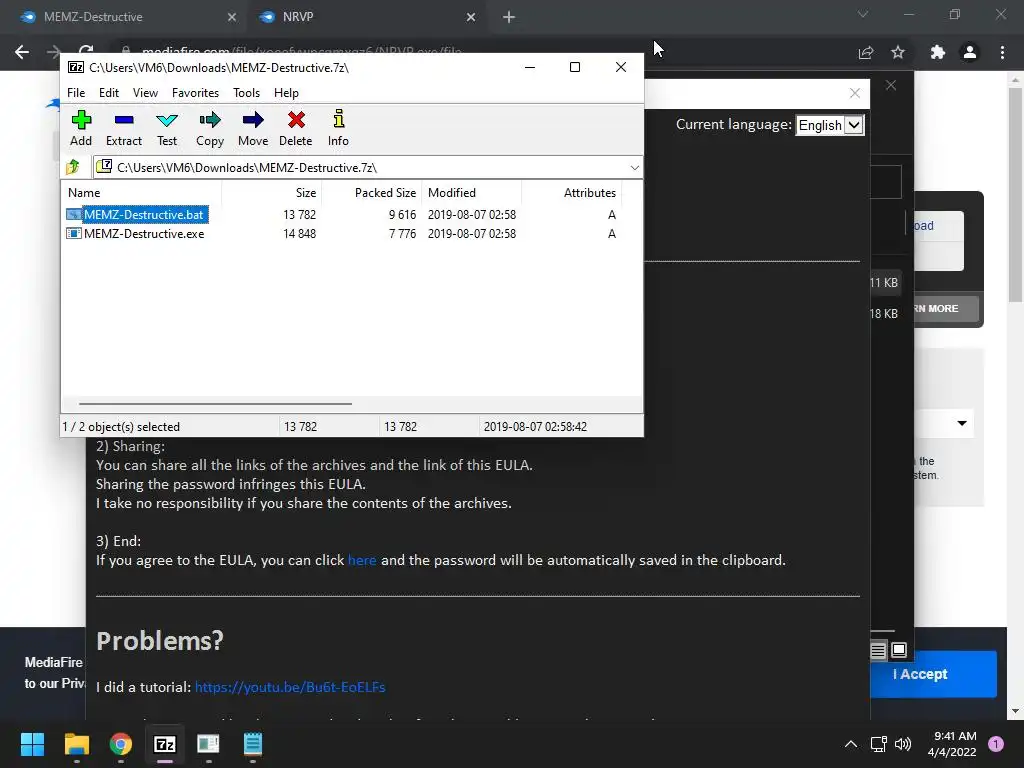This screenshot has width=1024, height=768.
Task: Open the Chrome tab search chevron
Action: click(x=863, y=14)
